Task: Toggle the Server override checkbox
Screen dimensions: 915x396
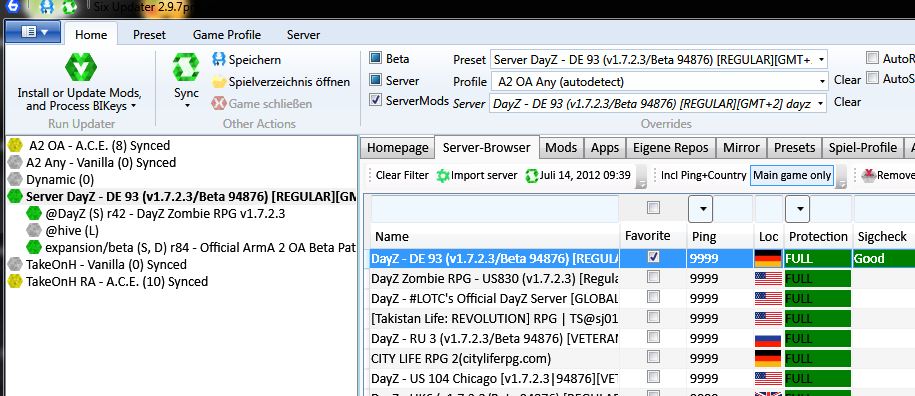Action: [375, 80]
